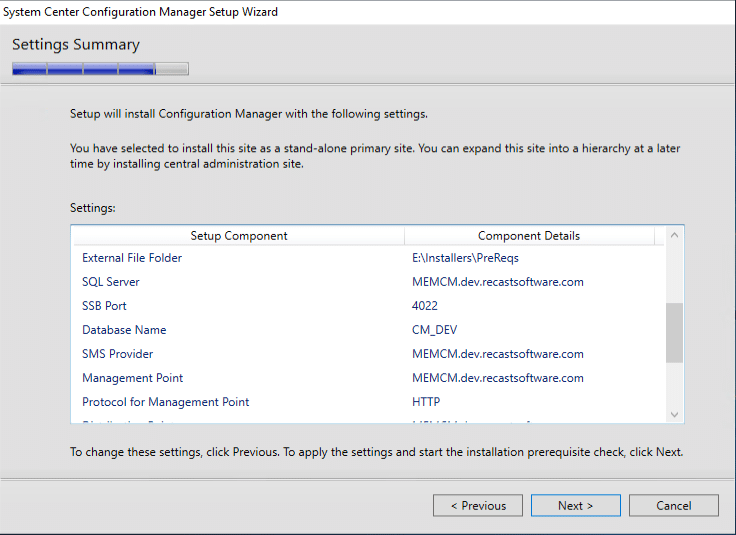Click the CM_DEV database value

[435, 330]
